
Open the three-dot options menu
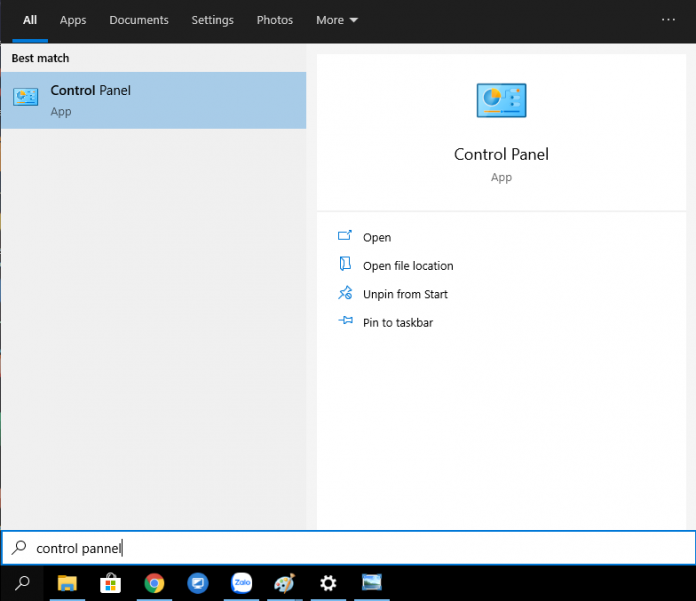tap(668, 20)
